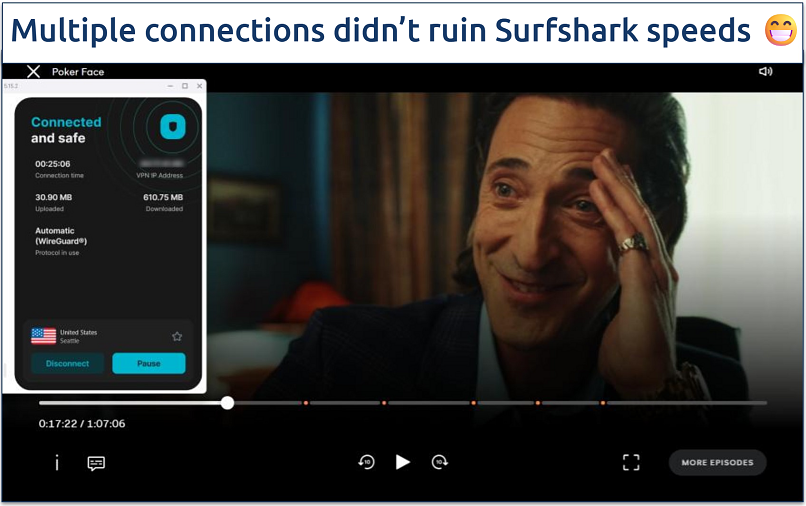Play the video

pos(402,462)
